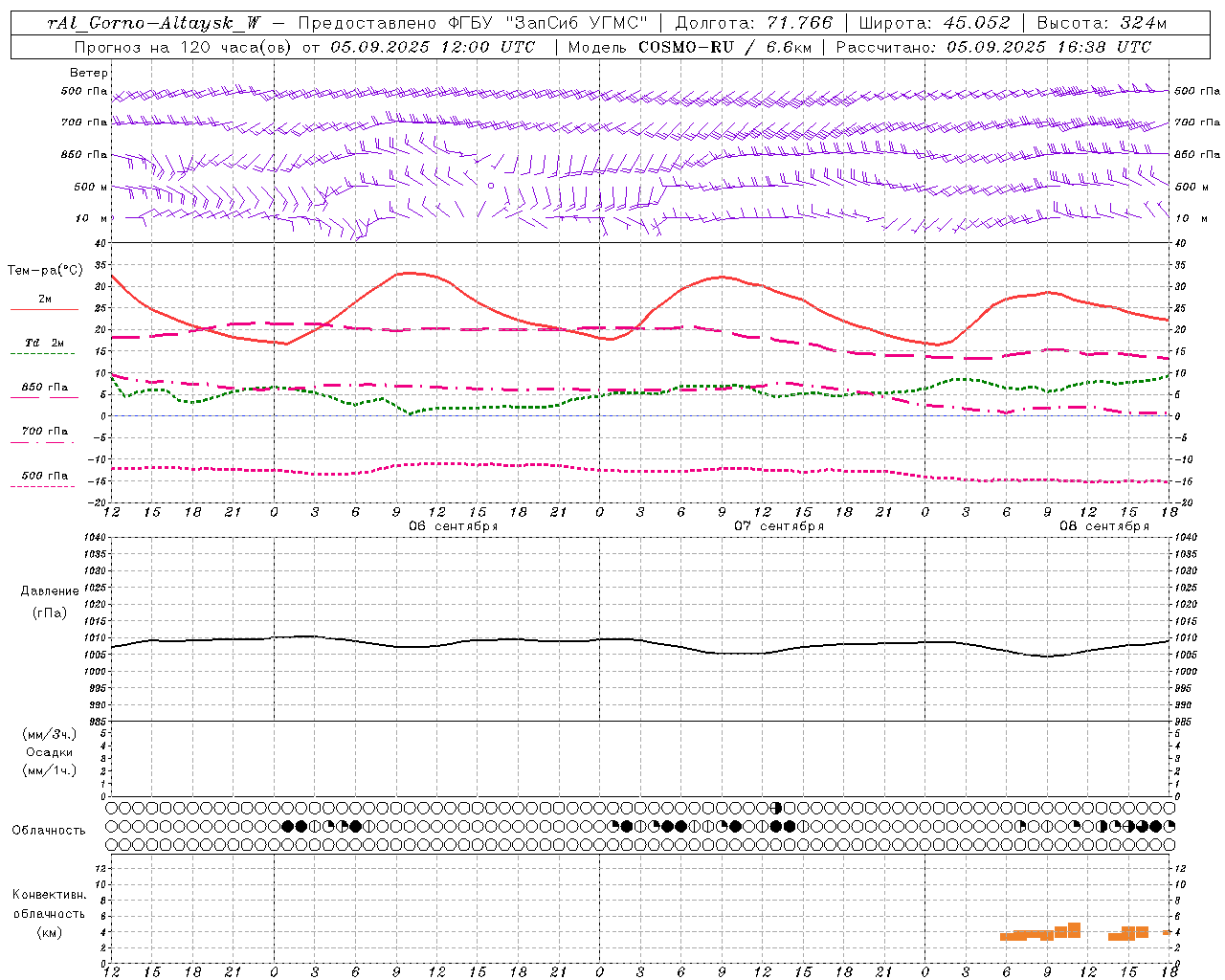Click the Ветер panel label
Viewport: 1225px width, 980px height.
click(89, 73)
